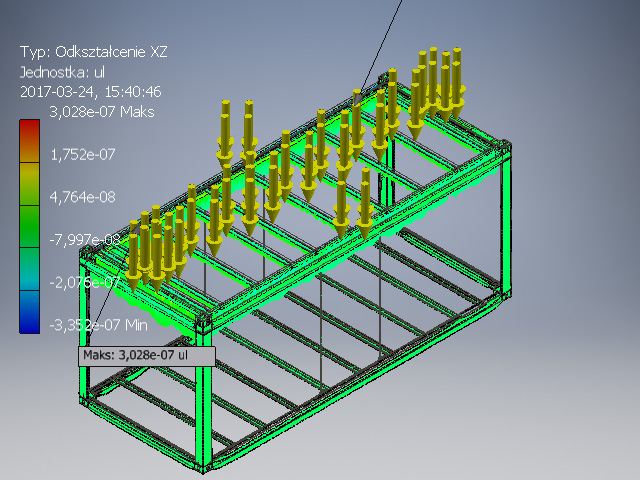Click the green band of the color legend
This screenshot has width=640, height=480.
(x=30, y=232)
